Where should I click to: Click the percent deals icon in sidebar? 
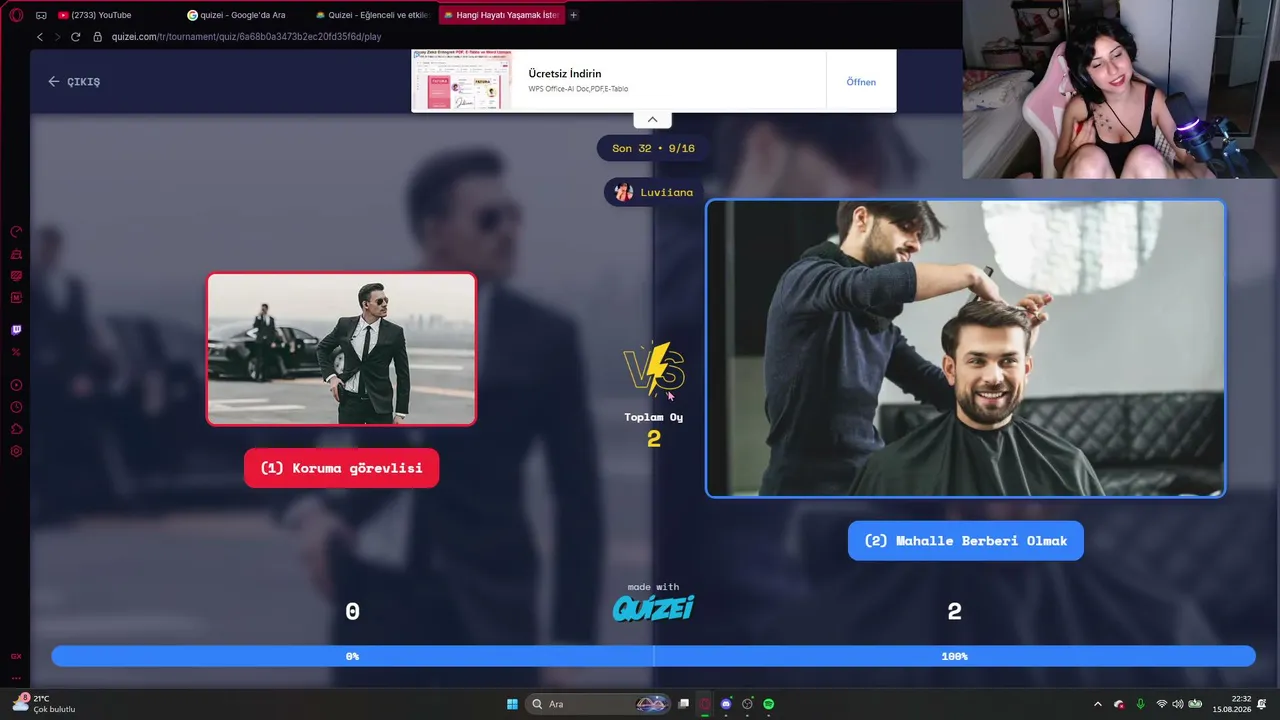[16, 352]
